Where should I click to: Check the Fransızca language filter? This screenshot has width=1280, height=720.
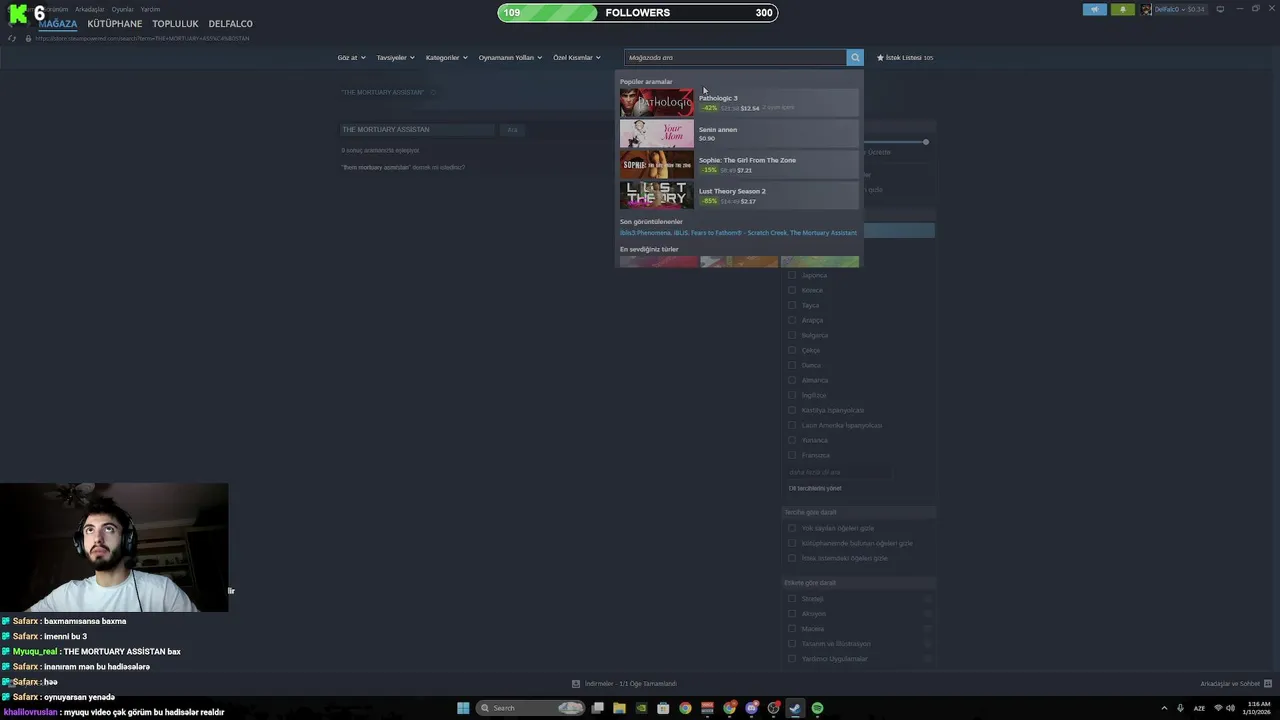pos(792,455)
